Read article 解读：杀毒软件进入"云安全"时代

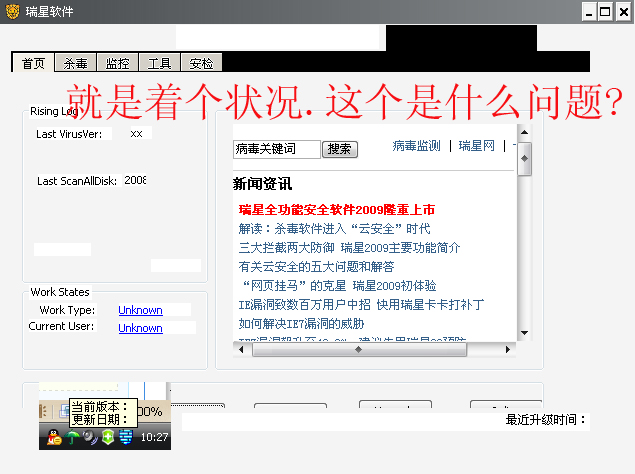(334, 229)
